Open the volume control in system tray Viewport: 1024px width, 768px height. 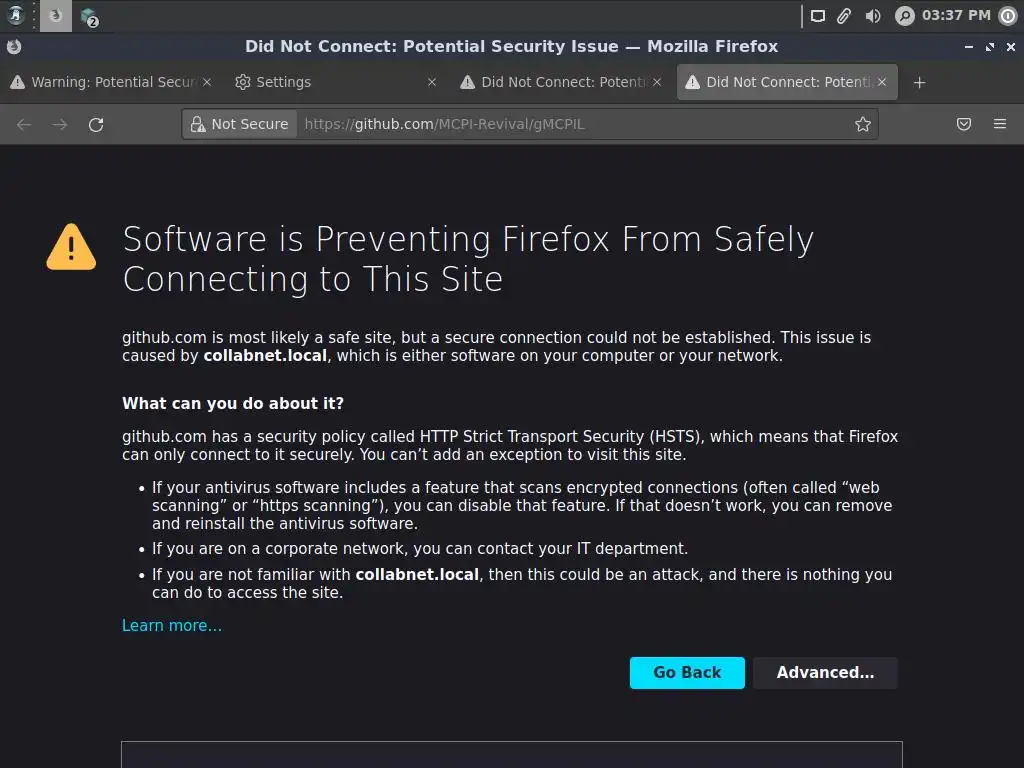[x=873, y=15]
